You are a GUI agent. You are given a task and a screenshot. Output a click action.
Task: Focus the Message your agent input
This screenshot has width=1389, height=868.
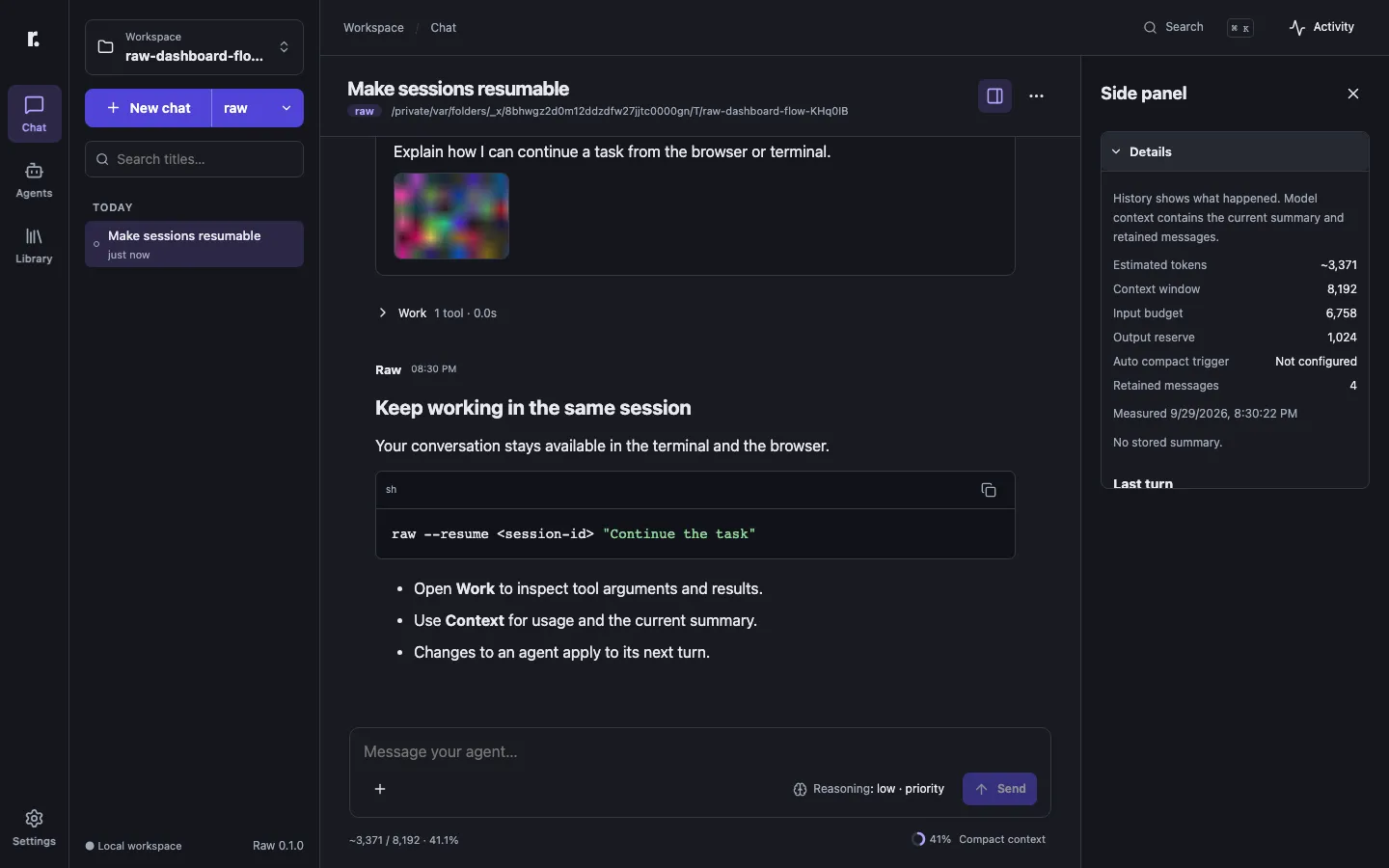[700, 752]
